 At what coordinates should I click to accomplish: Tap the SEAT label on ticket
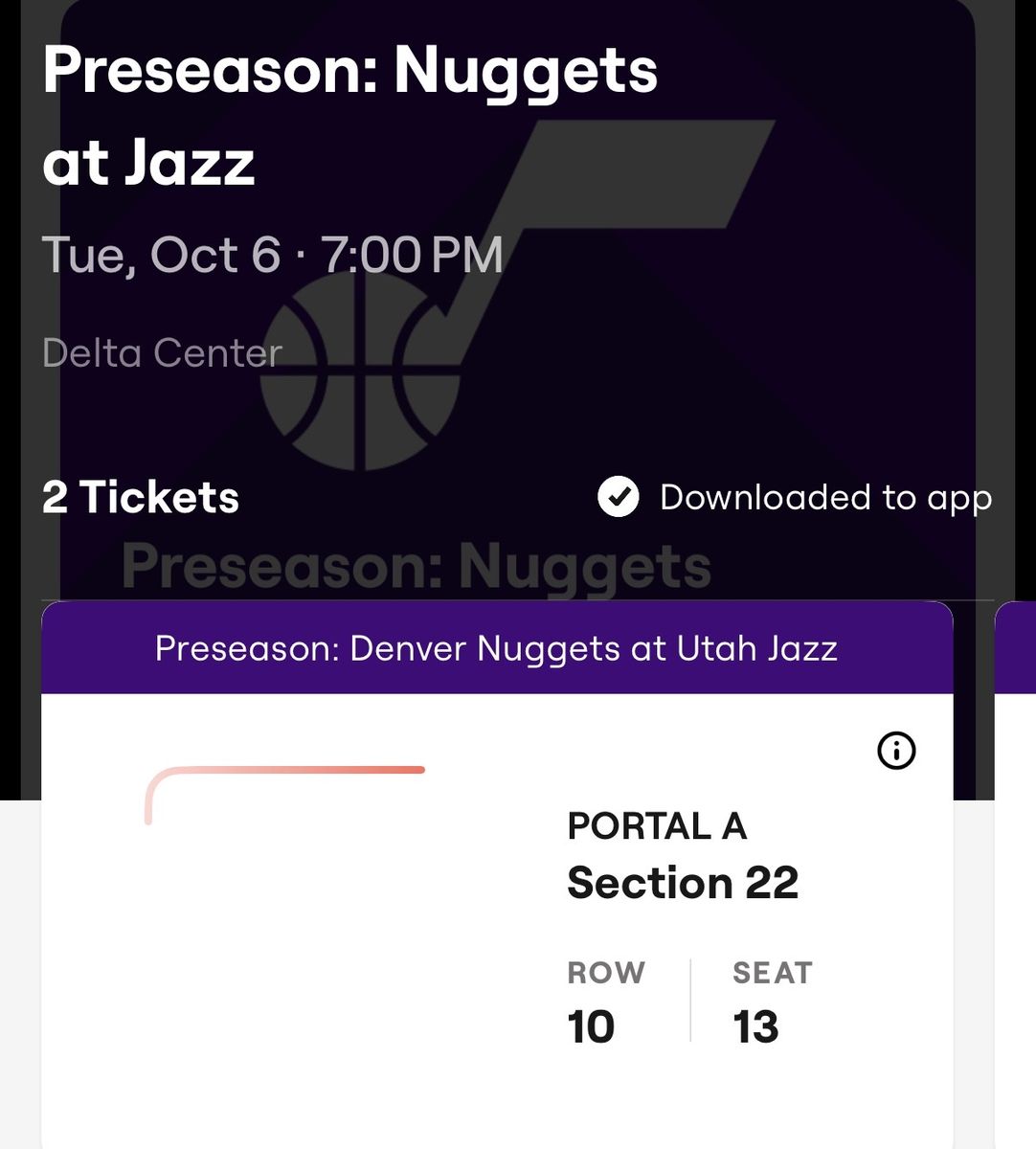(773, 973)
